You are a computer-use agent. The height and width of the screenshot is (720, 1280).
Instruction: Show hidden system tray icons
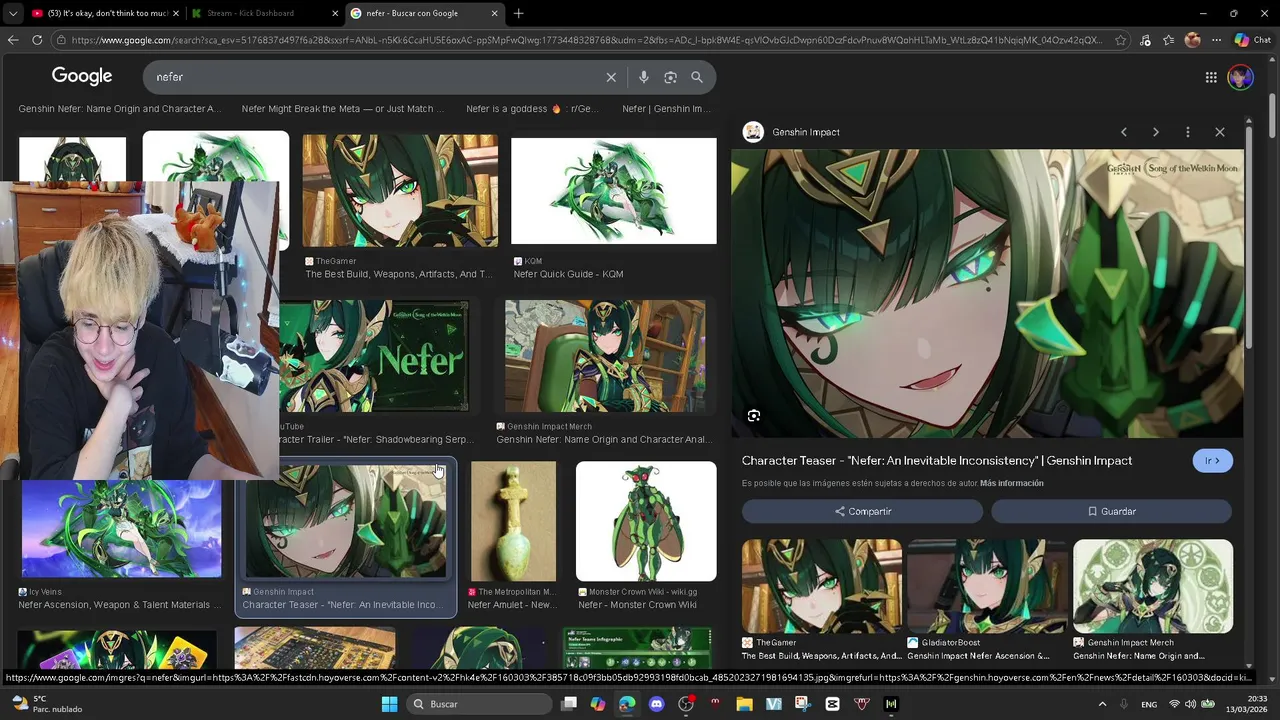click(1103, 704)
